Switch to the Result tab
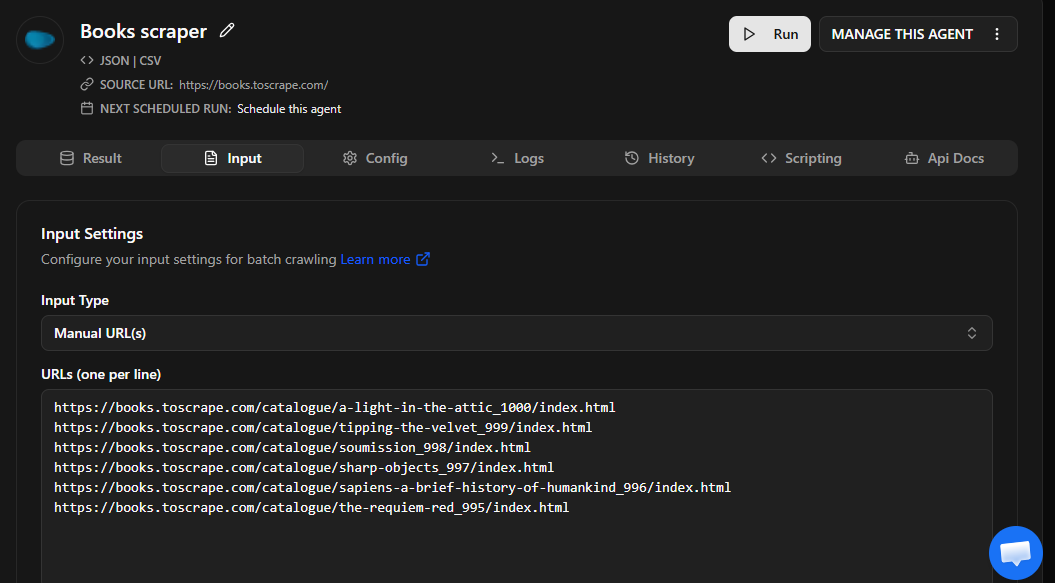 click(x=90, y=158)
